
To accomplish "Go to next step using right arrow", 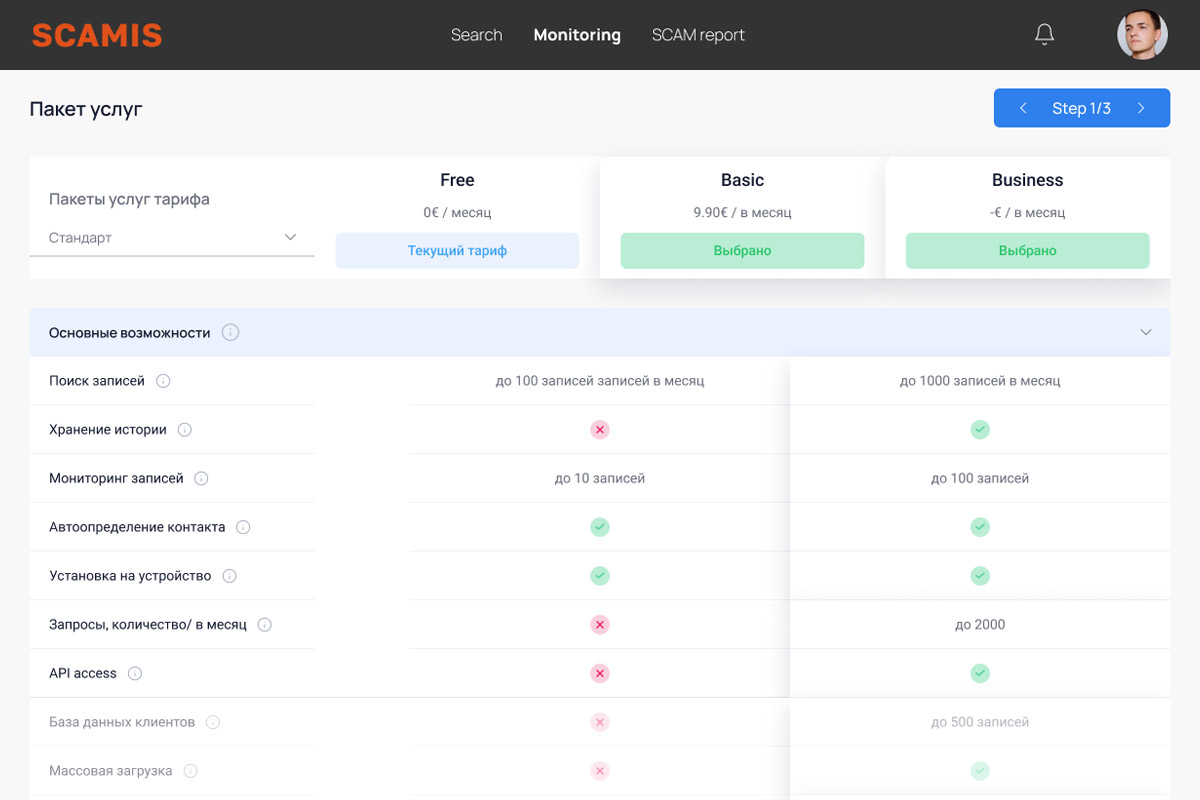I will (1141, 108).
